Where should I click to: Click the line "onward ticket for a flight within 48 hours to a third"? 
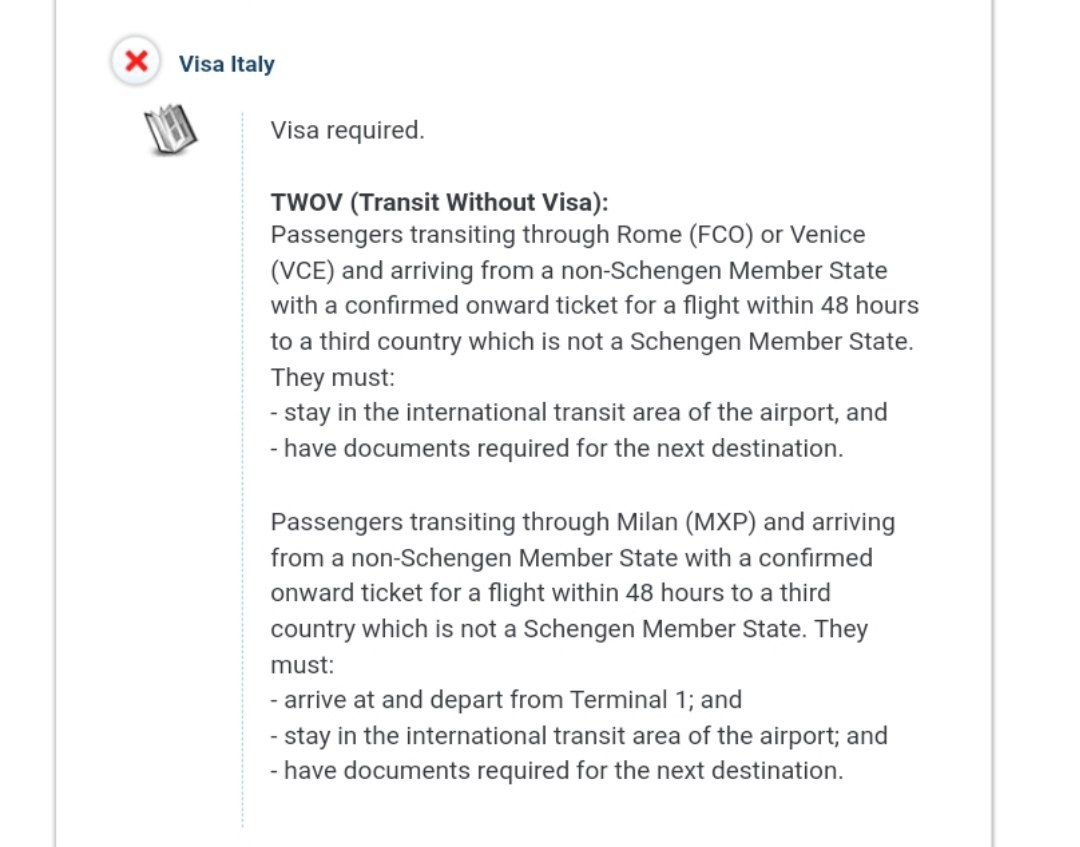click(x=550, y=593)
